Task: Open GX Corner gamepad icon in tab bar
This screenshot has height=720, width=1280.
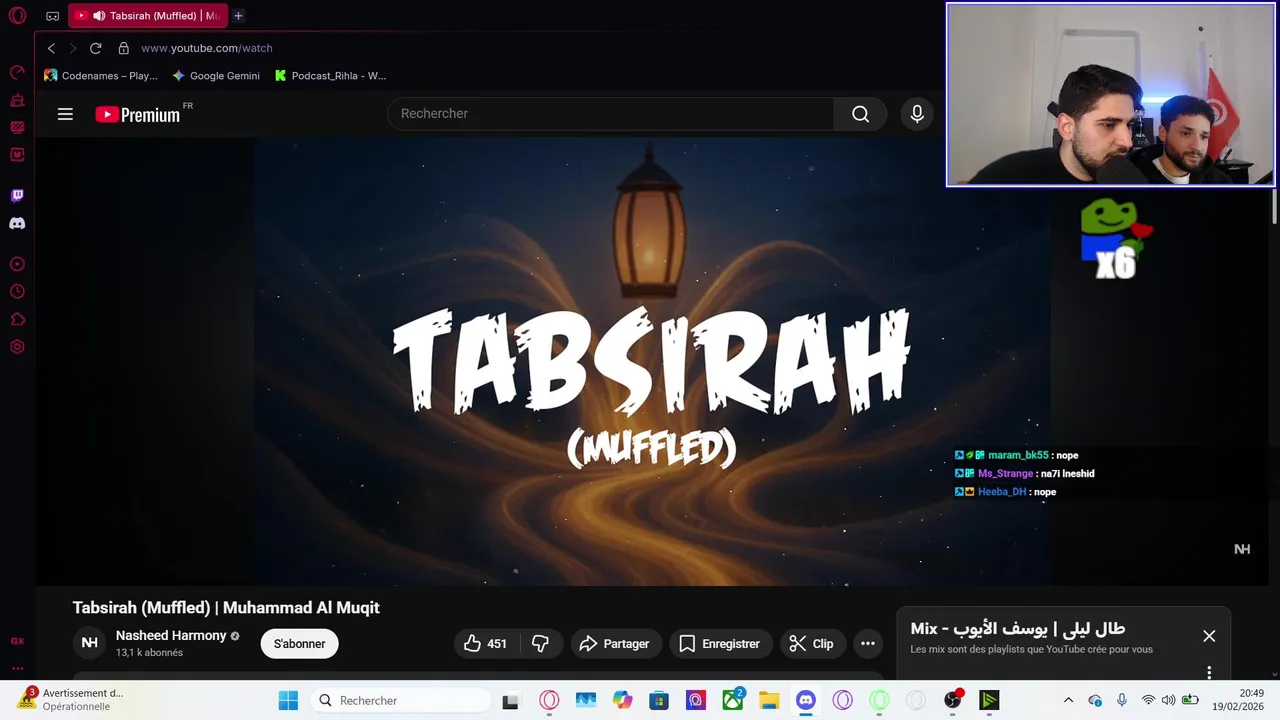Action: [x=52, y=16]
